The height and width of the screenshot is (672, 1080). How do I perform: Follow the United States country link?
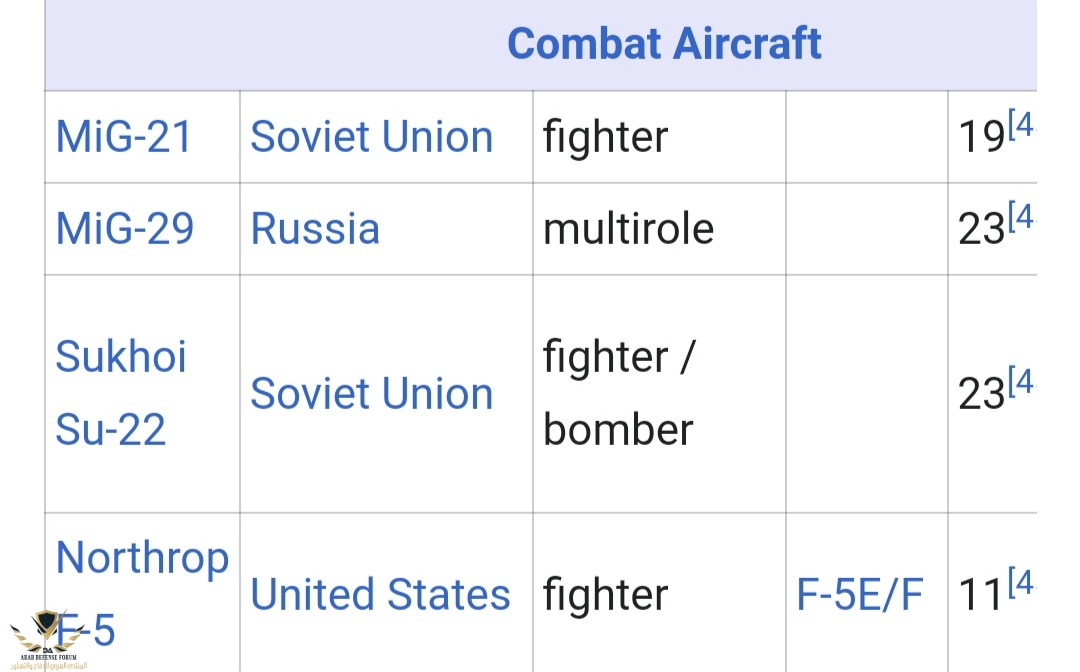tap(380, 595)
